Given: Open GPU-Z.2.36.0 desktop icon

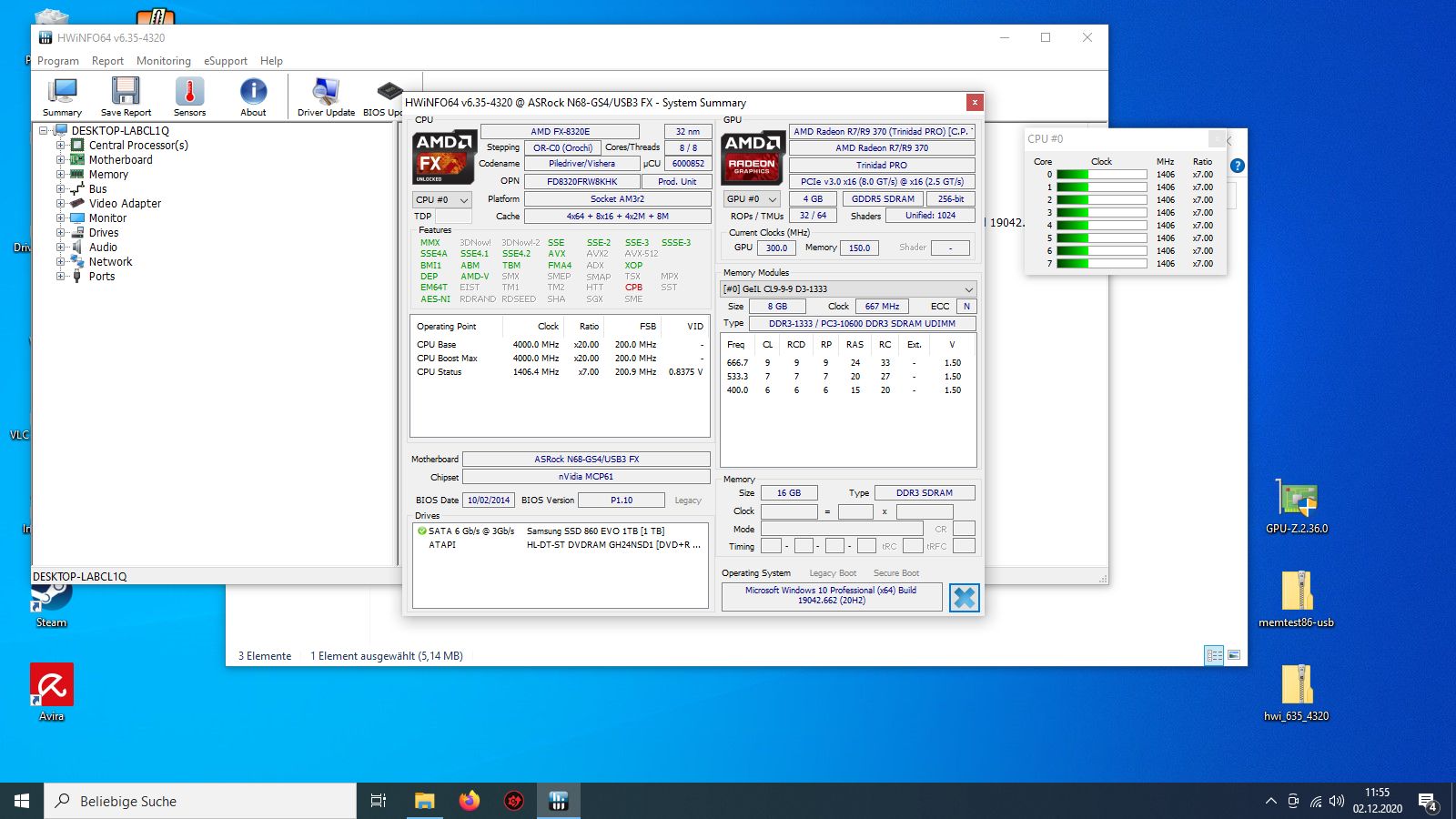Looking at the screenshot, I should coord(1296,506).
